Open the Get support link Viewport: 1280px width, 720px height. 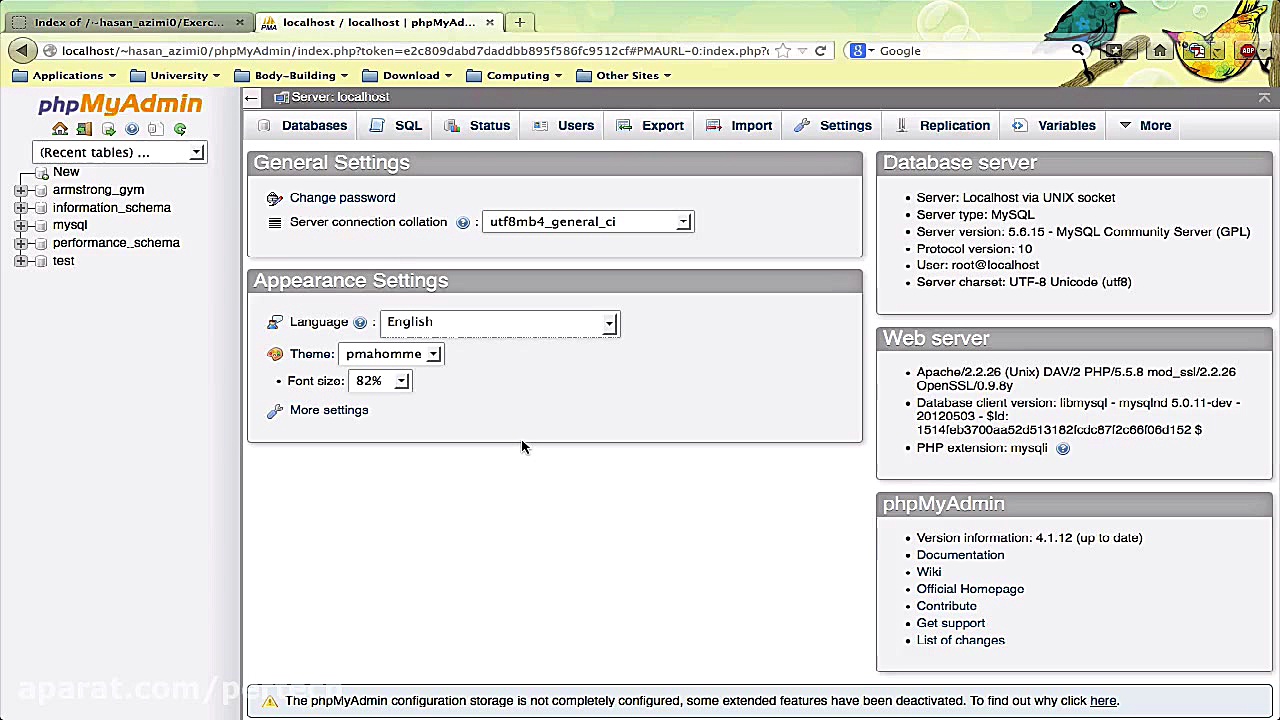(x=951, y=623)
